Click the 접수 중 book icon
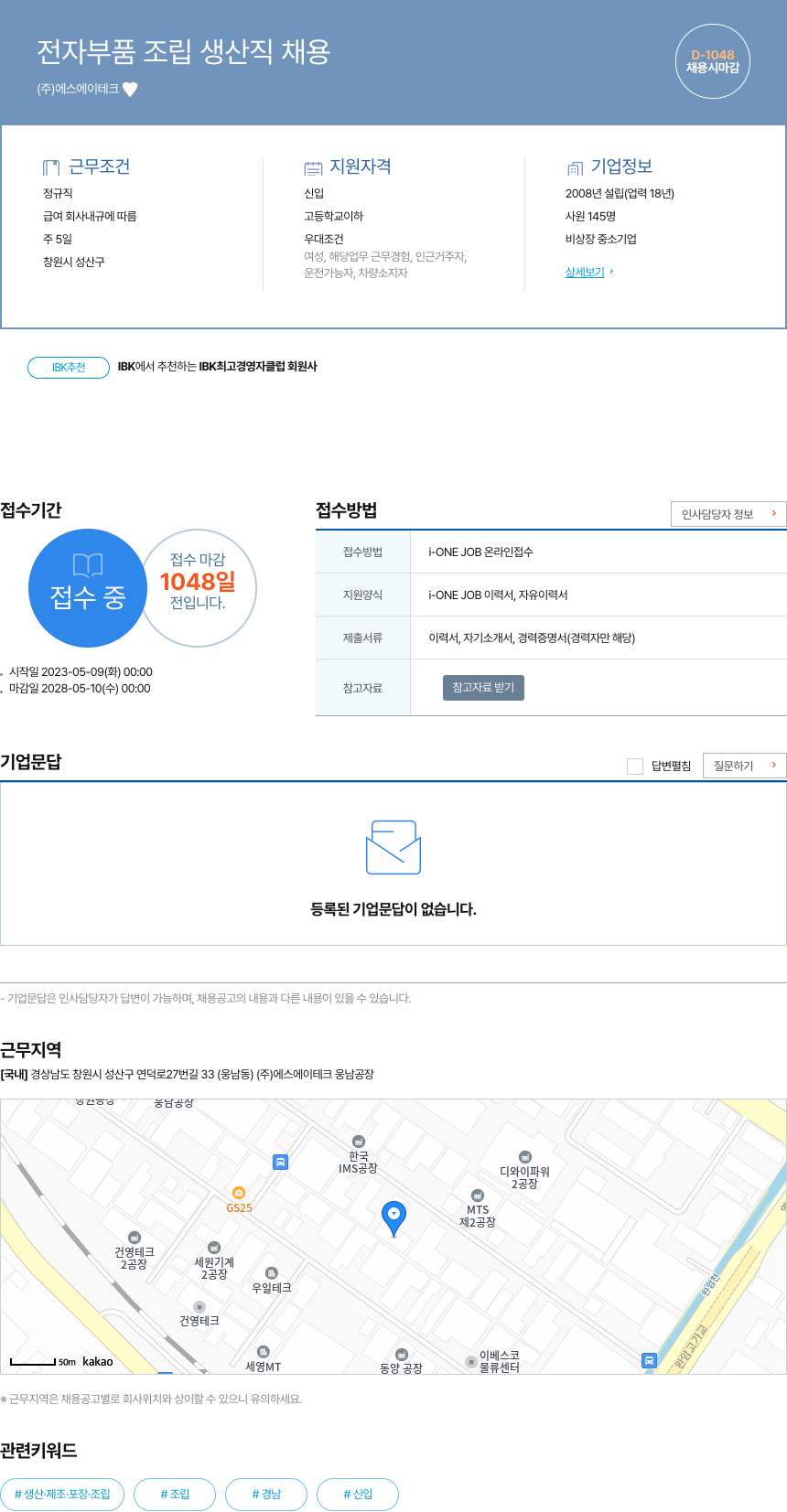Image resolution: width=787 pixels, height=1512 pixels. pyautogui.click(x=88, y=565)
